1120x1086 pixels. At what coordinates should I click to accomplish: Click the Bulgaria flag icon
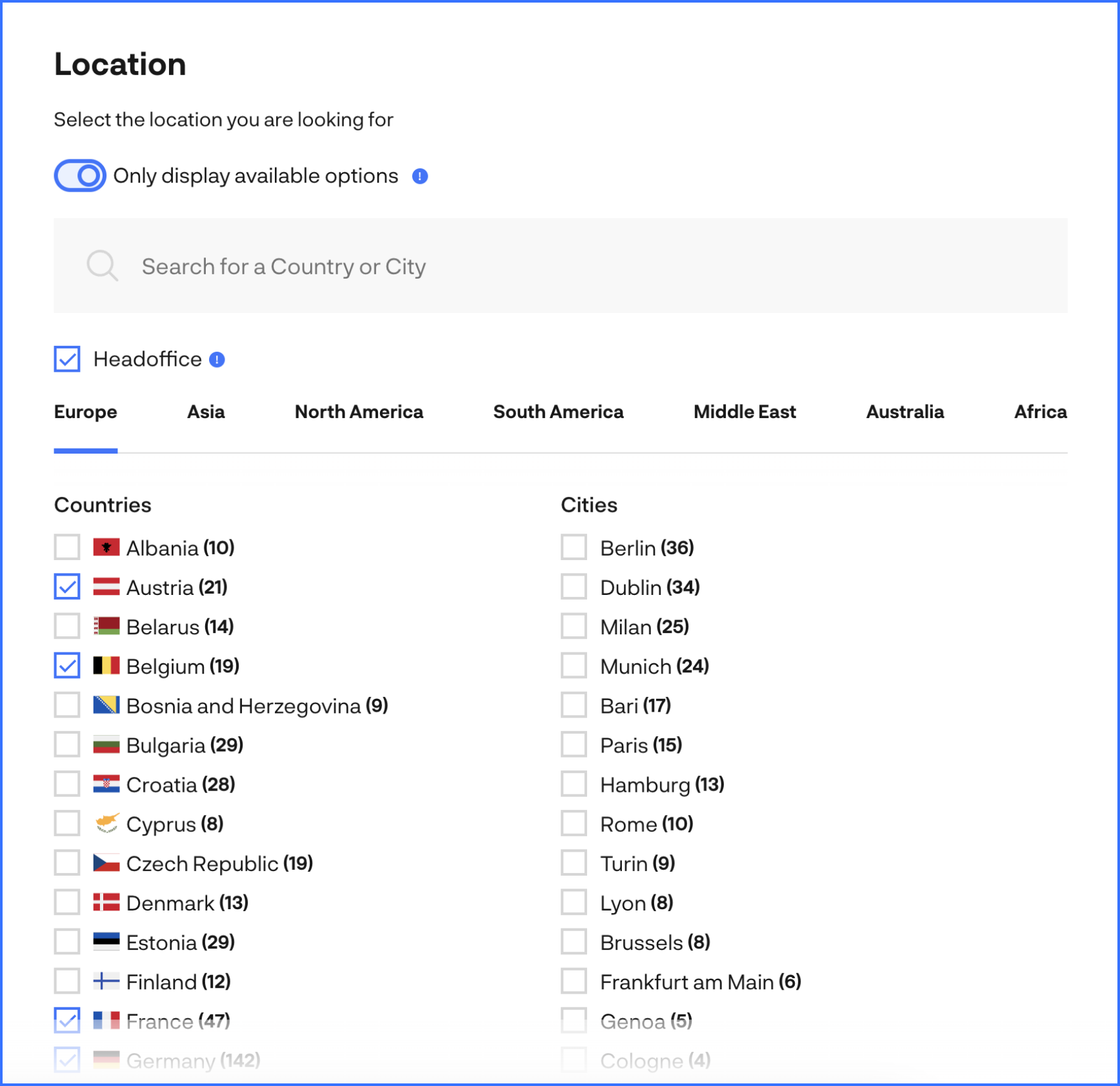pos(106,745)
